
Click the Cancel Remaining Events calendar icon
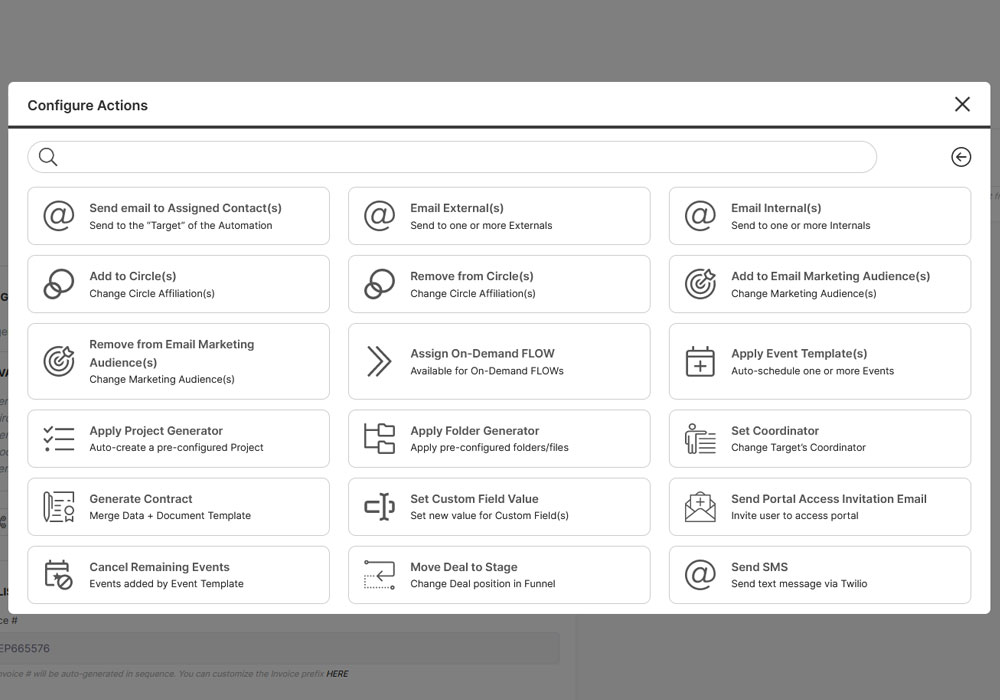pos(59,575)
